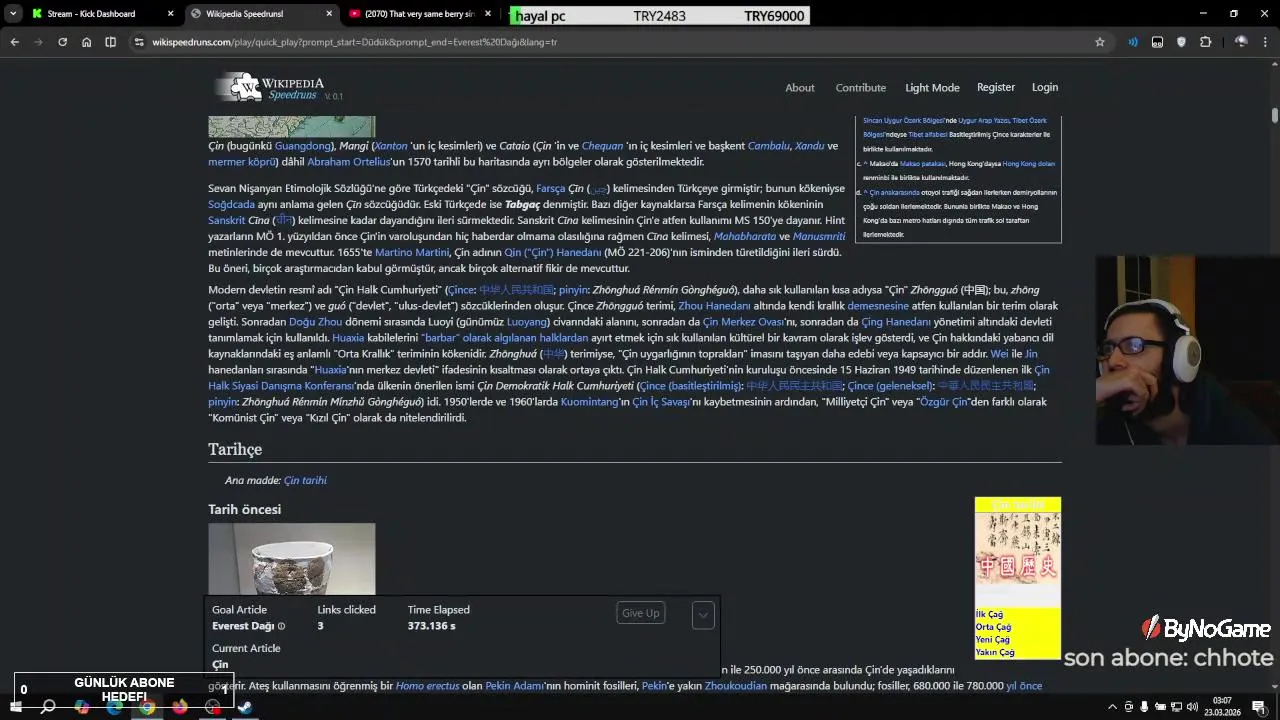
Task: Open Windows taskbar search
Action: (x=47, y=707)
